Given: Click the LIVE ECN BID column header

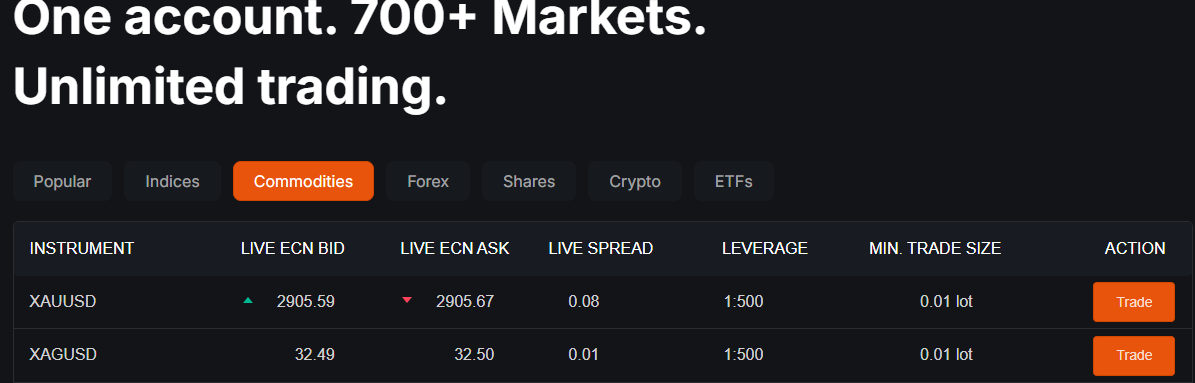Looking at the screenshot, I should pos(293,248).
